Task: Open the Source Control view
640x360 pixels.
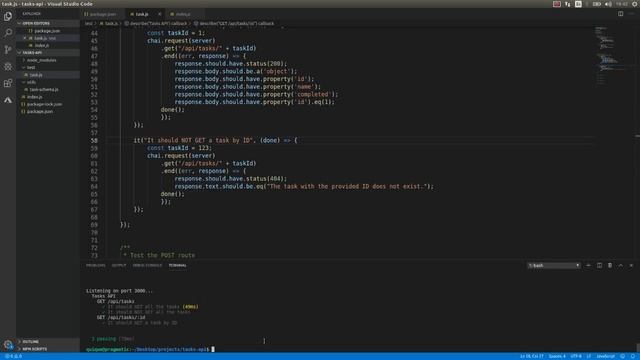Action: 8,49
